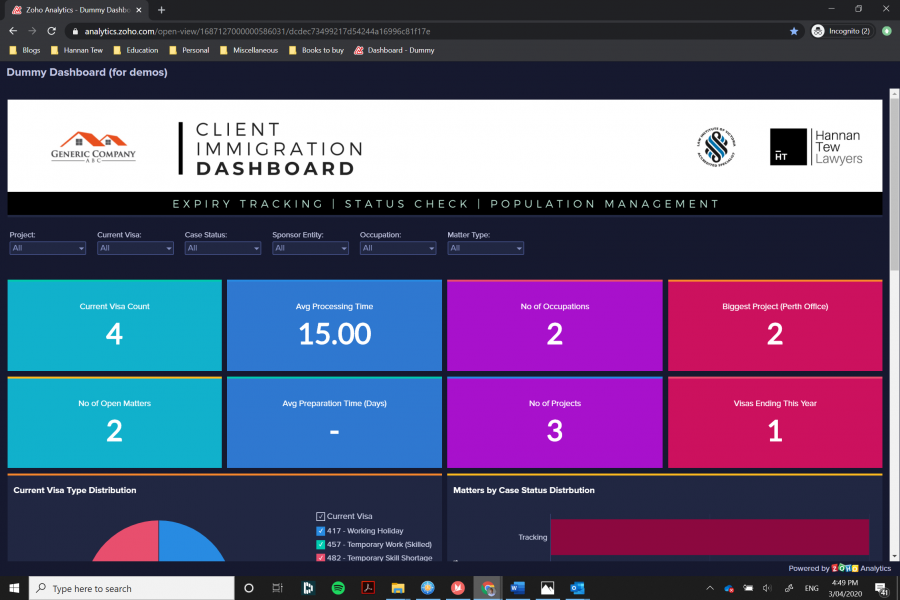
Task: Open Microsoft Word from the taskbar
Action: tap(518, 588)
